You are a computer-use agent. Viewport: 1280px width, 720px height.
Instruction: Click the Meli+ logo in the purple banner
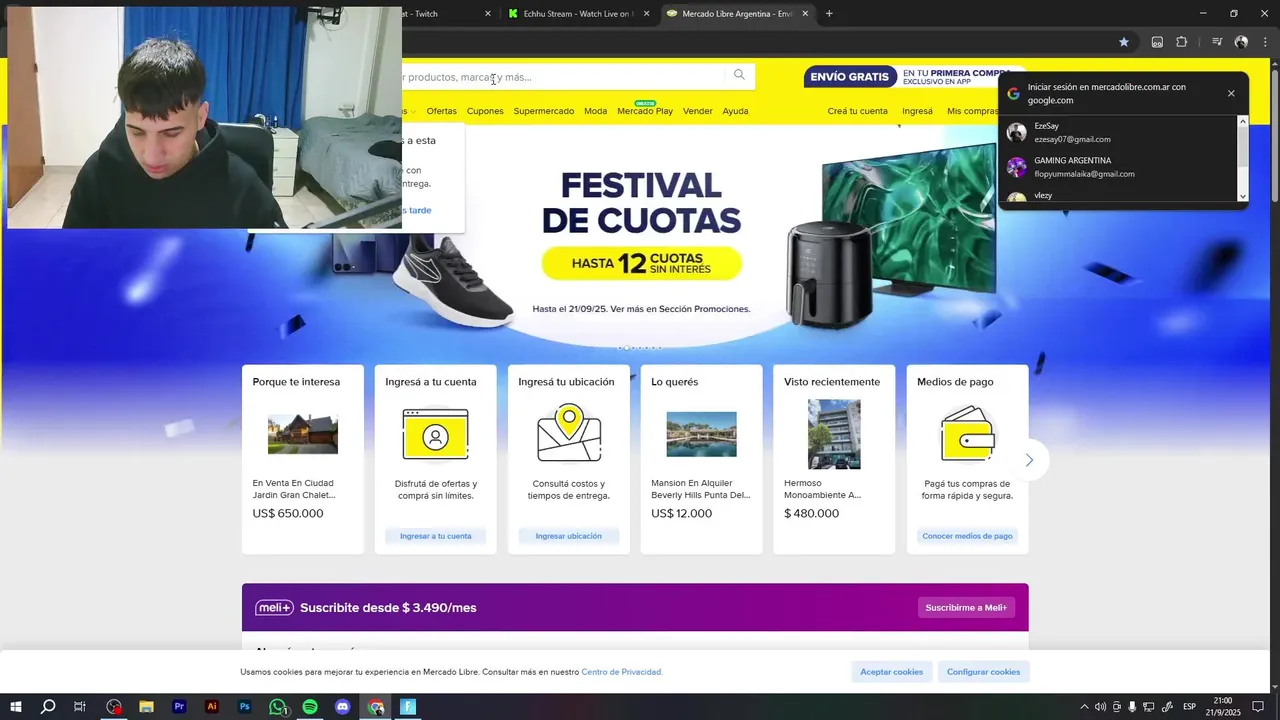274,608
